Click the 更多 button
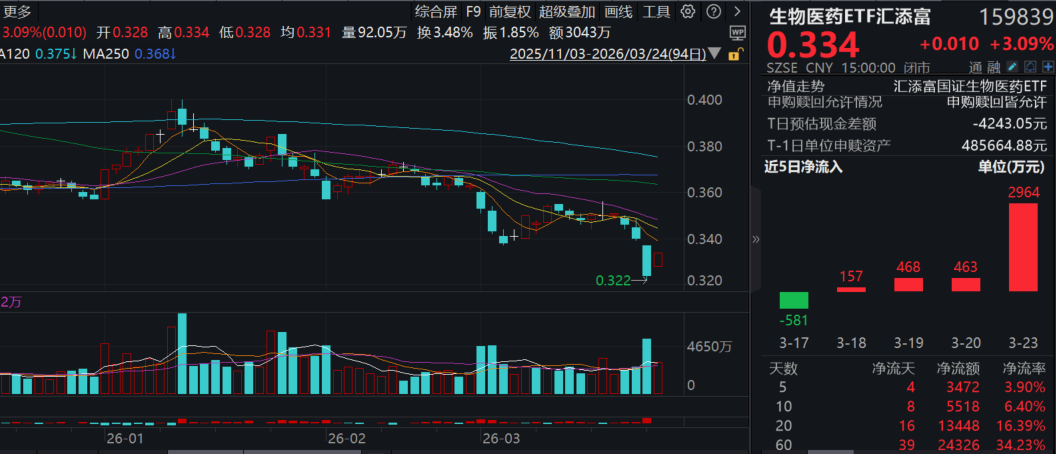This screenshot has width=1056, height=454. point(17,12)
